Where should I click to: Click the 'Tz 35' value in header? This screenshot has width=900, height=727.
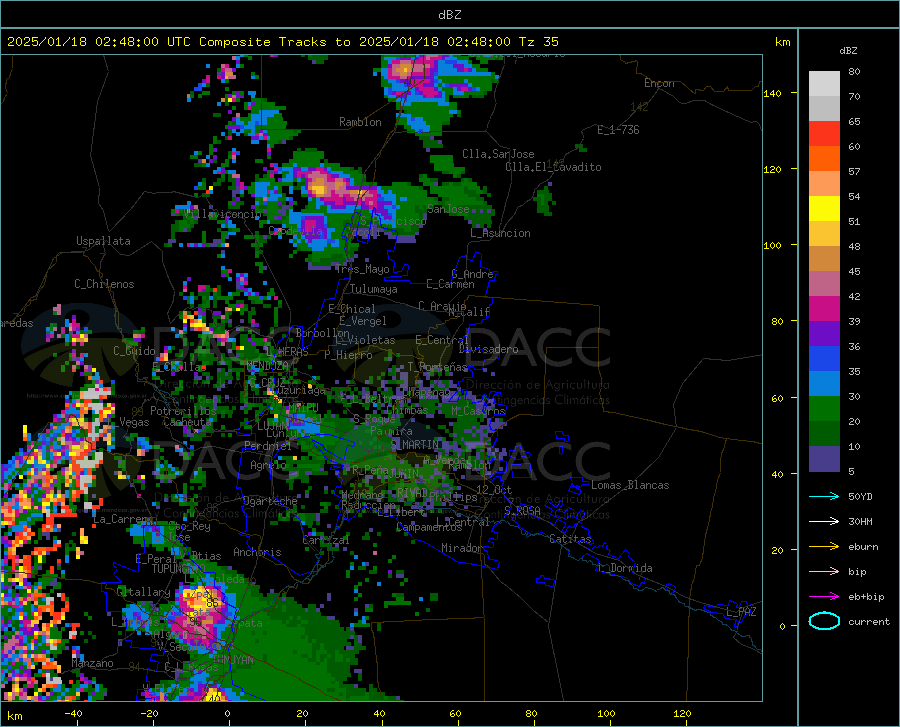click(538, 42)
